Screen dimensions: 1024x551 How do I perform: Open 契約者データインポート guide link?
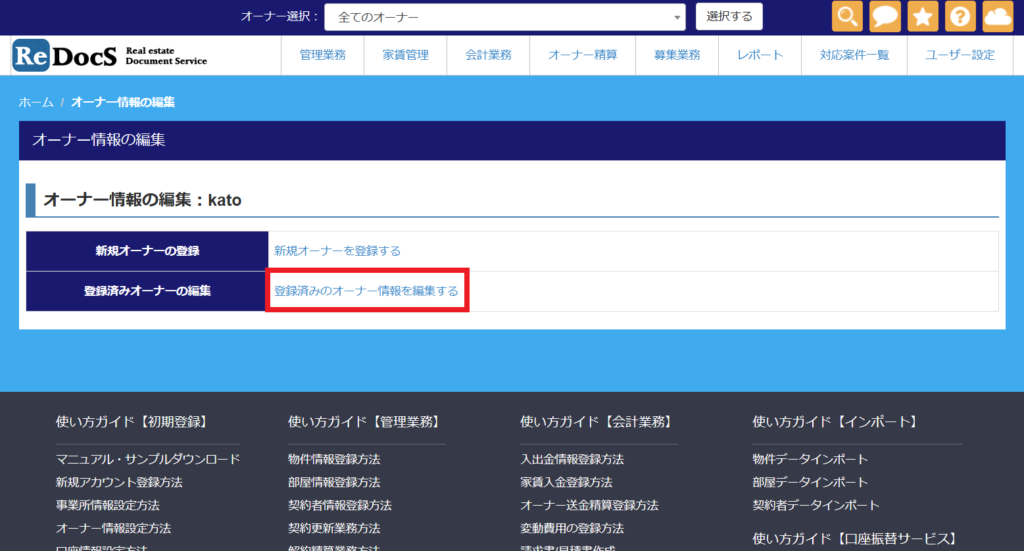point(816,505)
